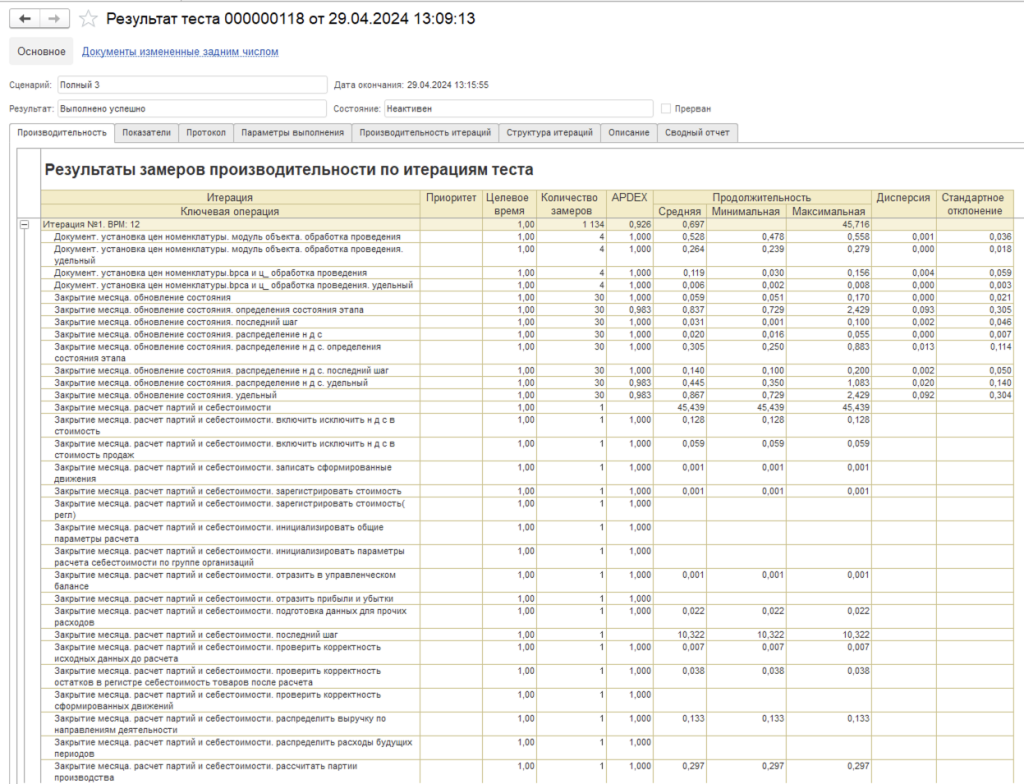Collapse the Итерация №1 row group
Viewport: 1024px width, 784px height.
tap(24, 225)
